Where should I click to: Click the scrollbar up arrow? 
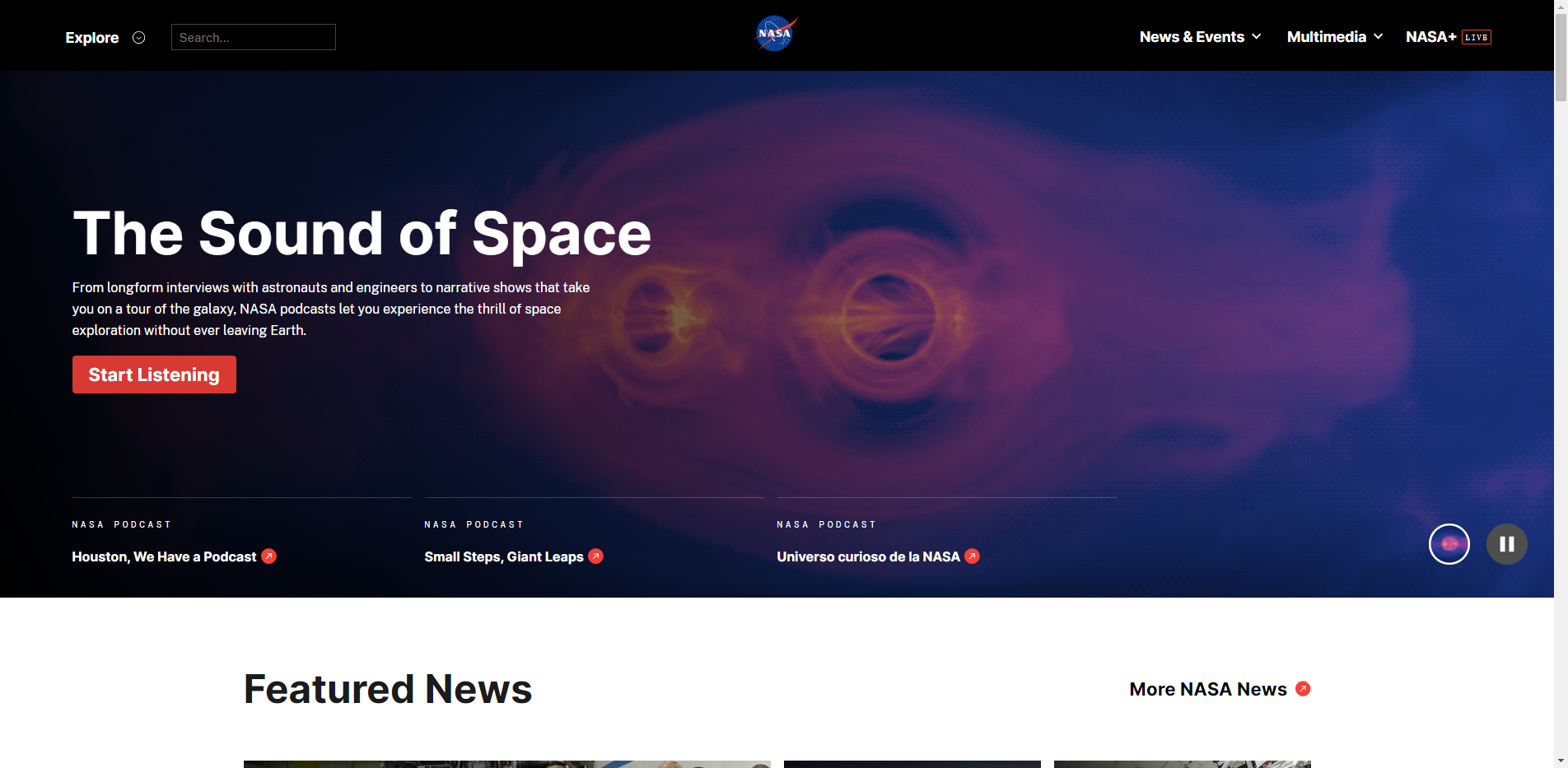[1561, 7]
